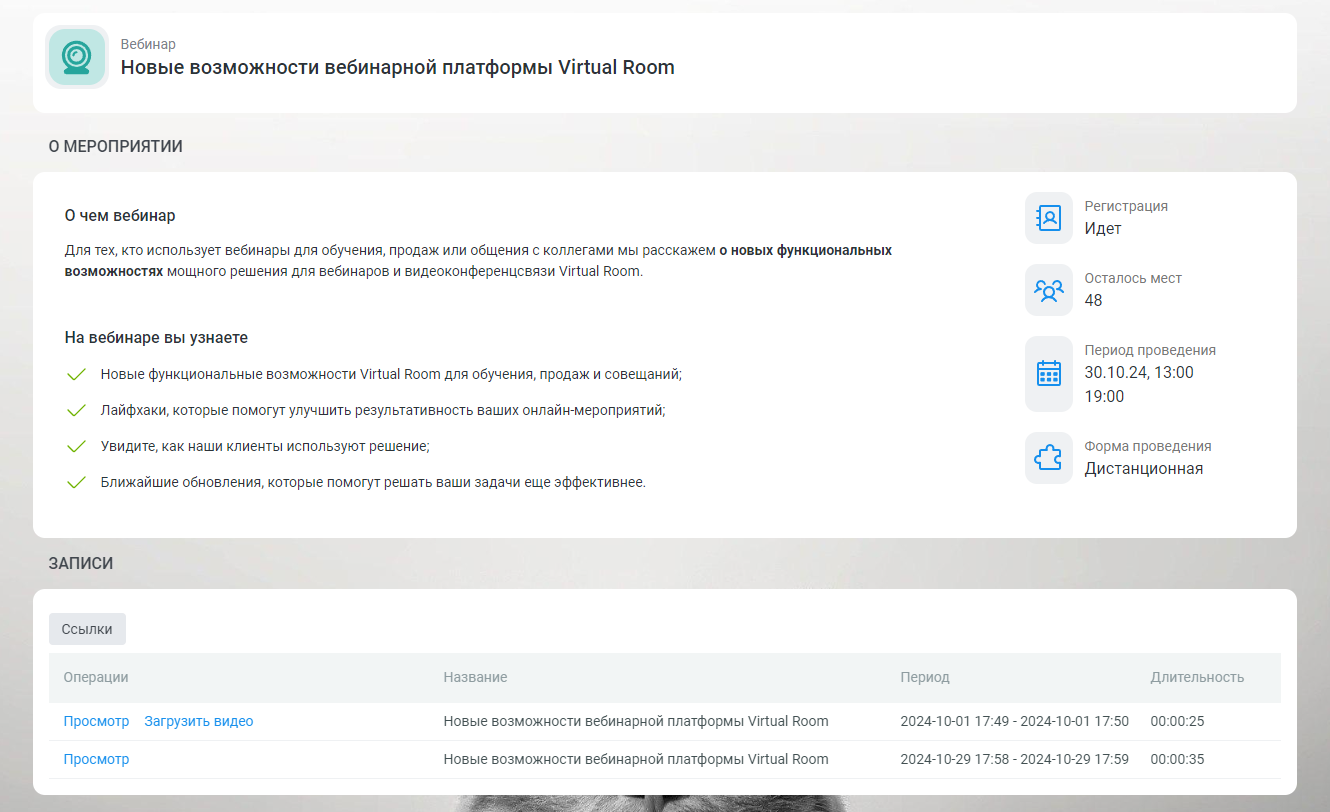
Task: Click the Осталось мест people icon
Action: pyautogui.click(x=1048, y=290)
